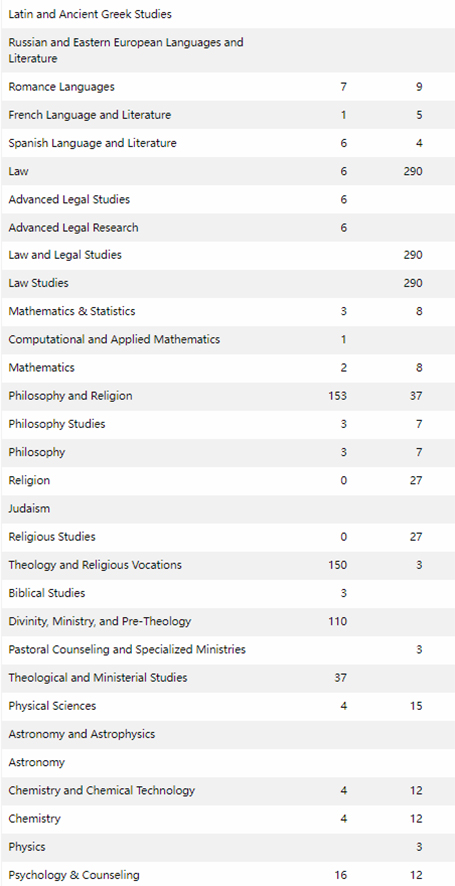Select the Advanced Legal Studies row

pos(228,199)
